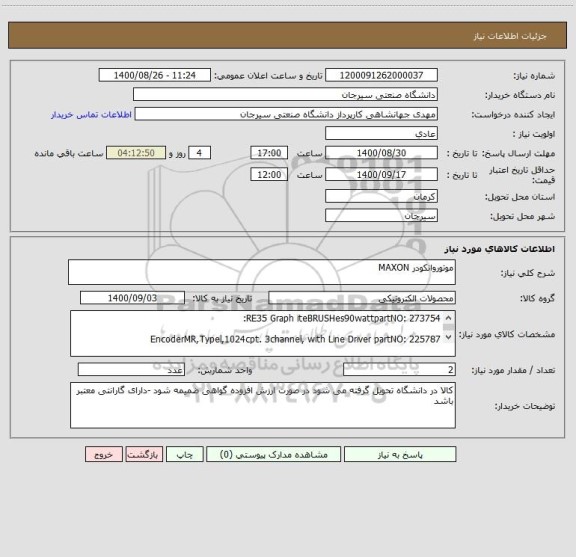
Task: Click the مهلت ارسال پاسخ label
Action: [x=518, y=153]
